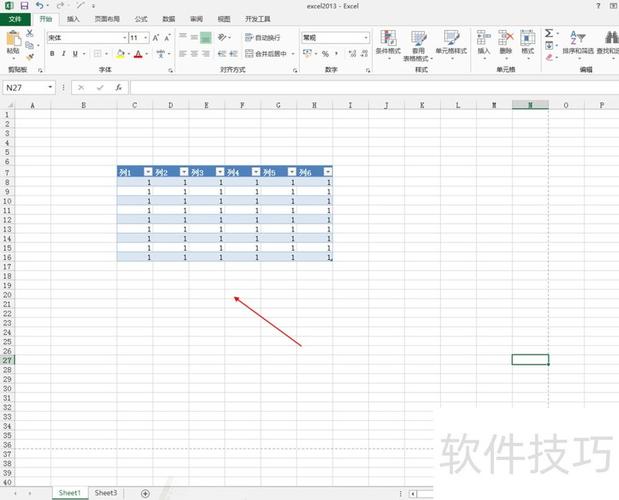Switch to Sheet3 worksheet tab
The height and width of the screenshot is (500, 619).
click(106, 493)
